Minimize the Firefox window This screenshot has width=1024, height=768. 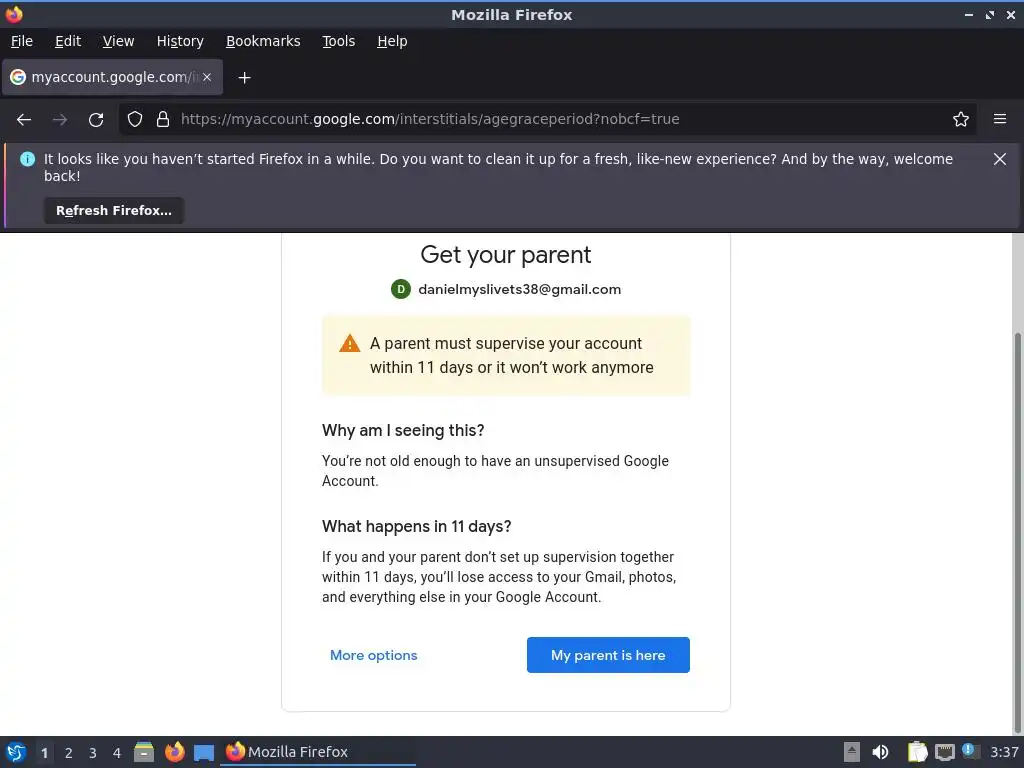pos(969,14)
